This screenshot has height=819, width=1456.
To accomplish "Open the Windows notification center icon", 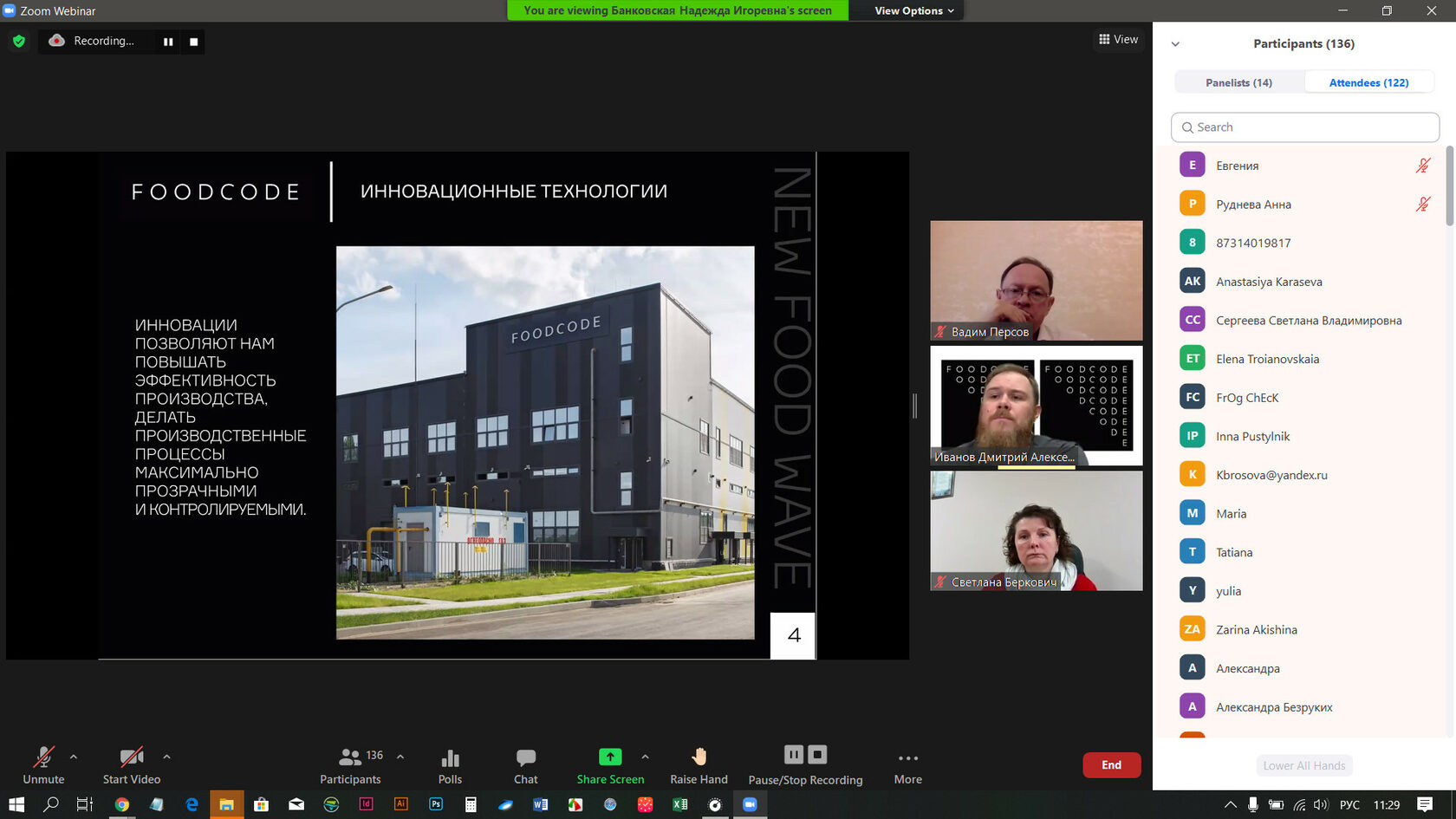I will (1425, 805).
